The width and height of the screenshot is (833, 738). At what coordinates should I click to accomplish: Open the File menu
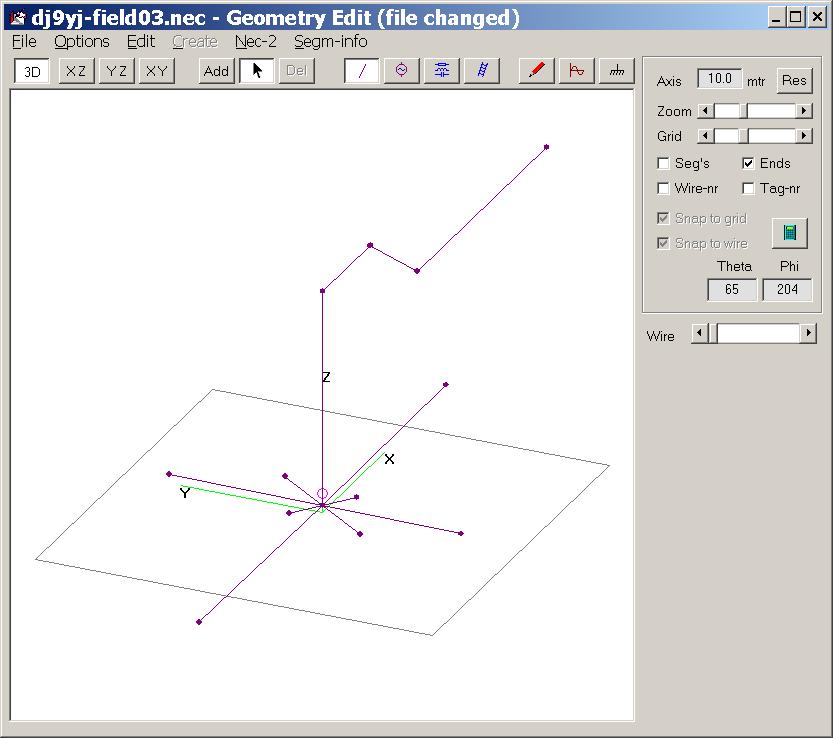tap(24, 41)
